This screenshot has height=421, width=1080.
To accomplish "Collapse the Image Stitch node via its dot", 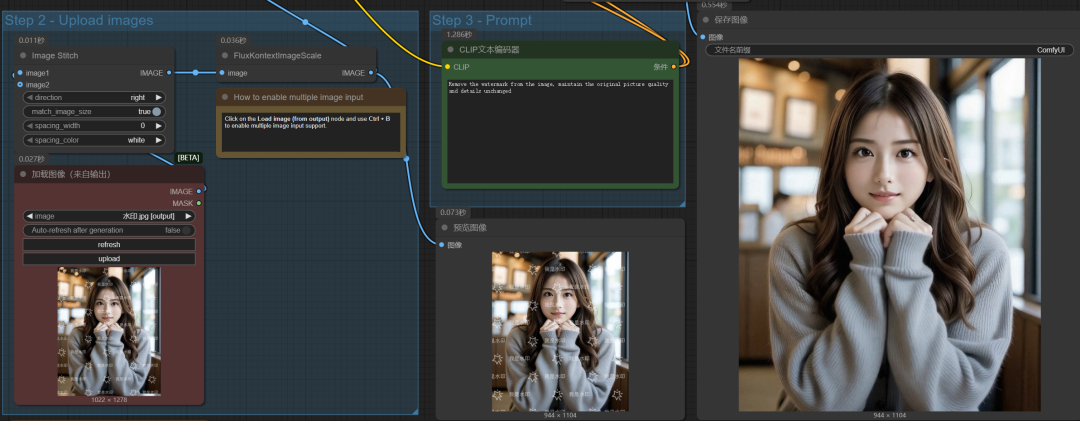I will coord(23,56).
